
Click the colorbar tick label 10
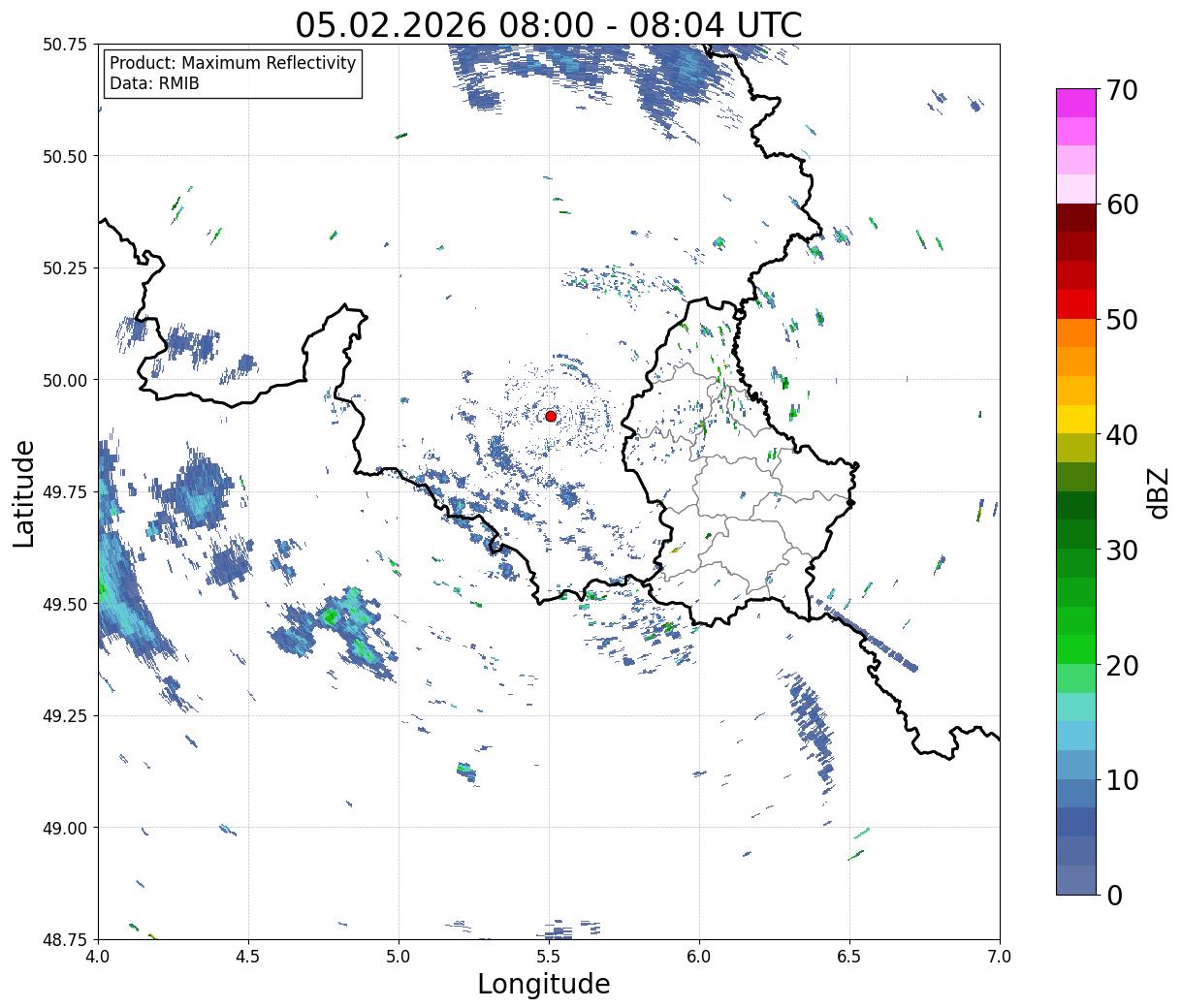click(x=1122, y=779)
